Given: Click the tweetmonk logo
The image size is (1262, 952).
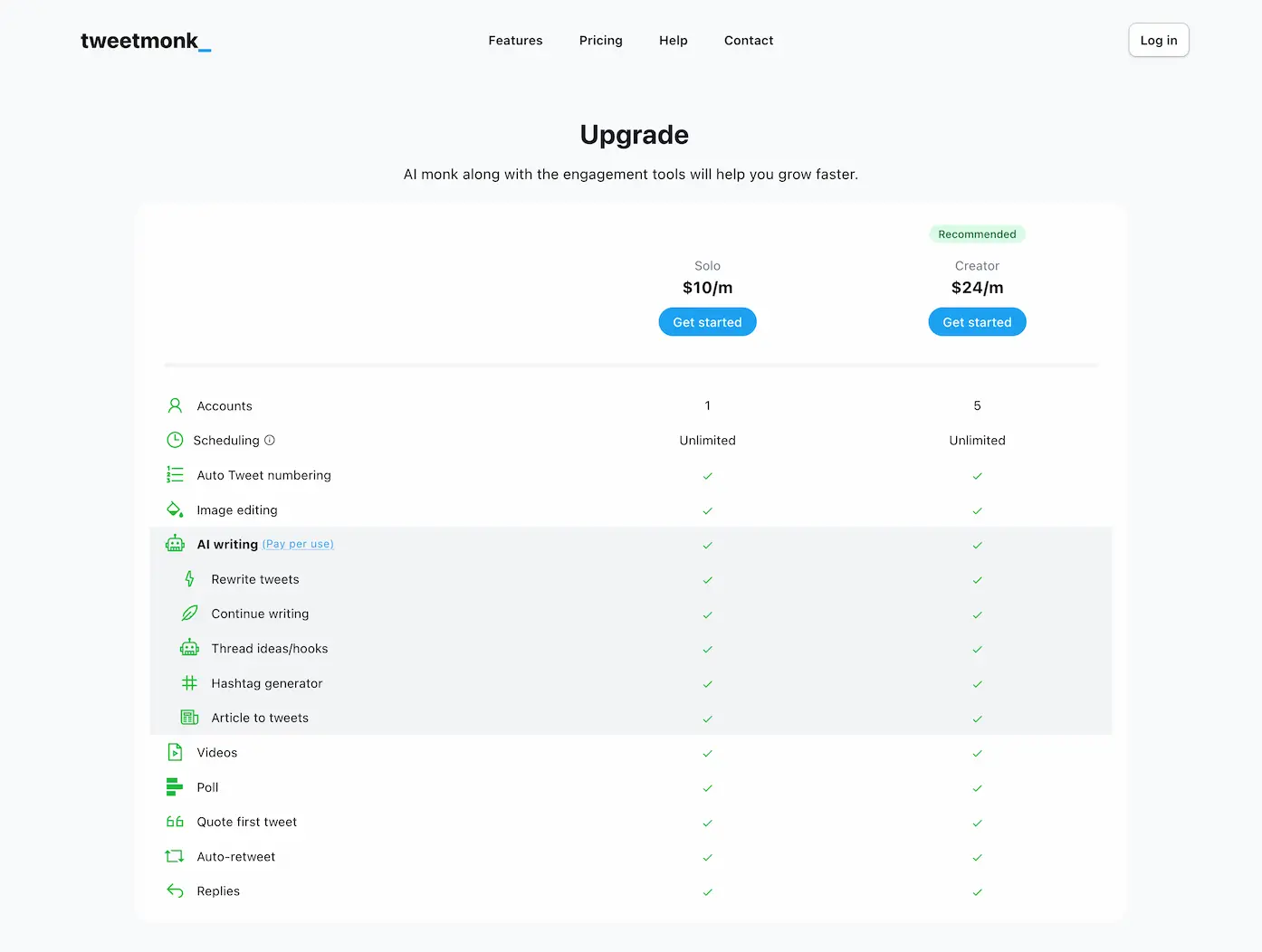Looking at the screenshot, I should tap(145, 41).
